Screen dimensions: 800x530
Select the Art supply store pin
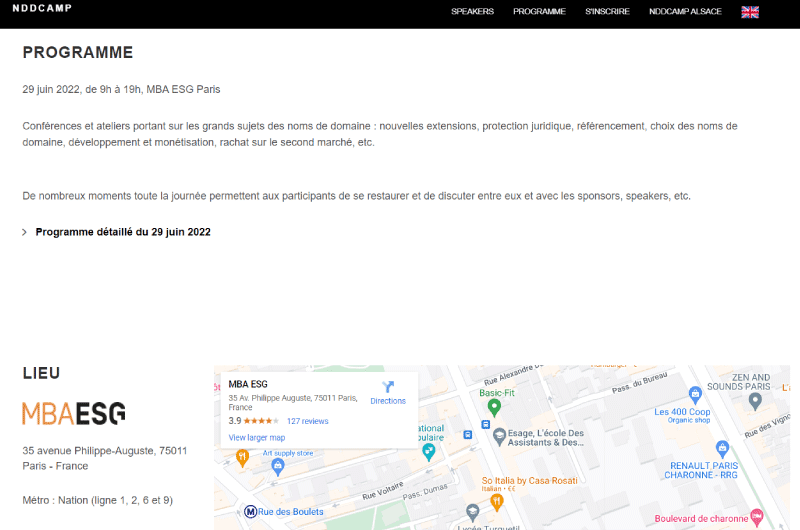[x=278, y=467]
